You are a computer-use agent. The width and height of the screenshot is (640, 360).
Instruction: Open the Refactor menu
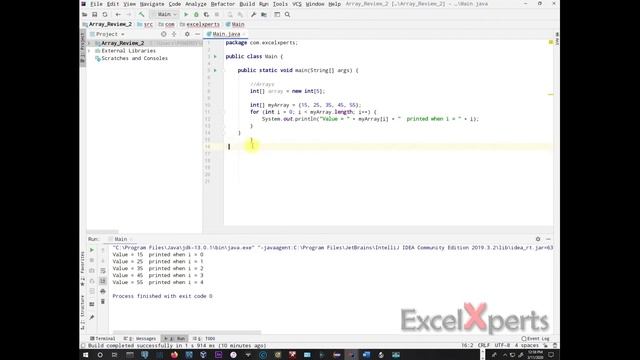(223, 4)
